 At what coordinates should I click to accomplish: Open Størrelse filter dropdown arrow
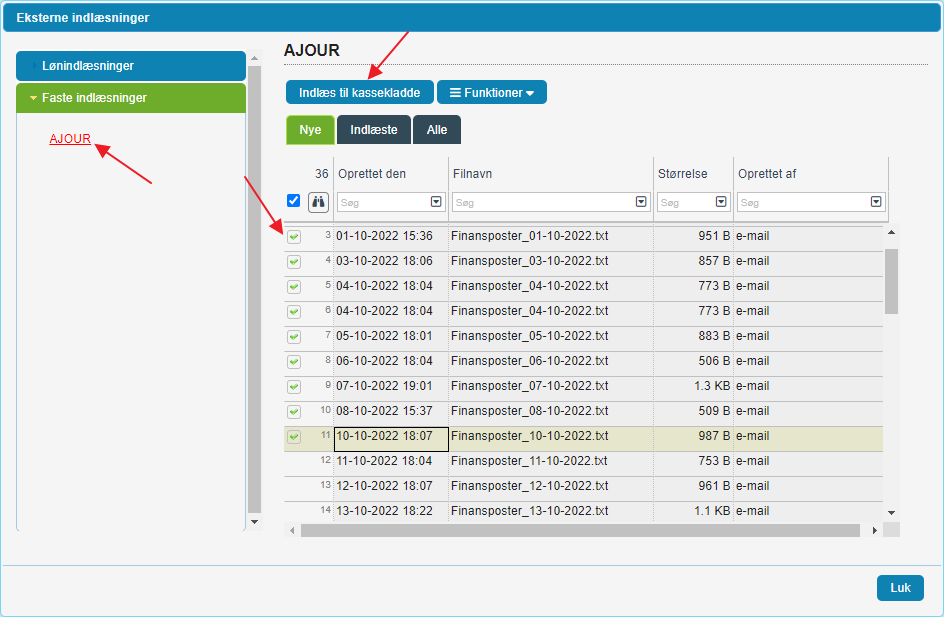(x=721, y=202)
